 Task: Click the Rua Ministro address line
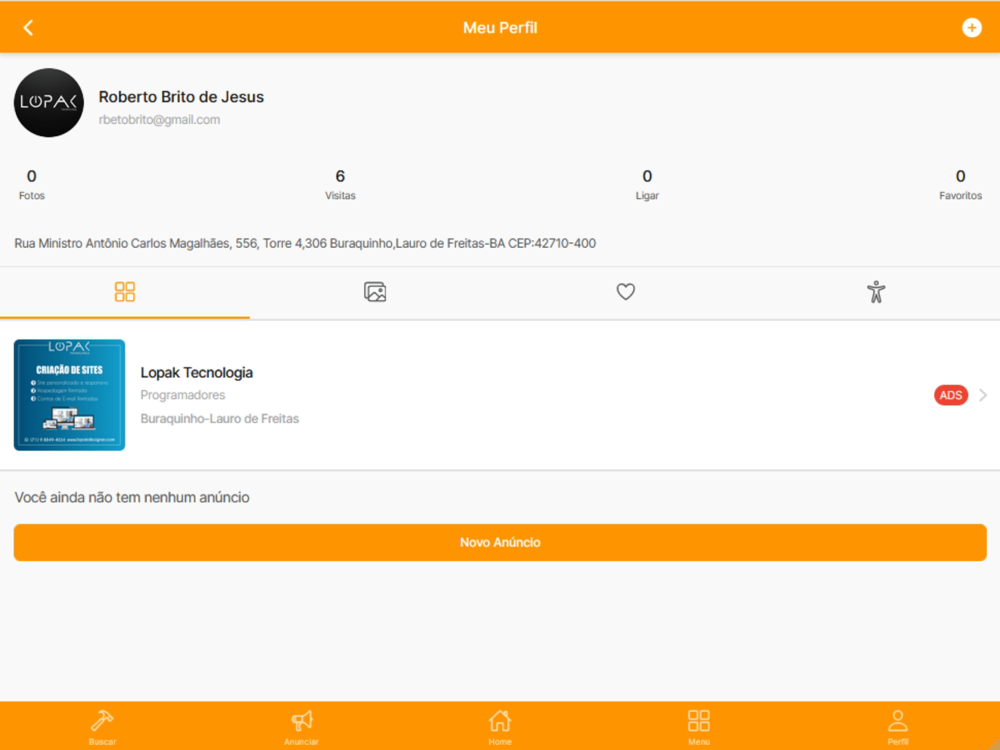(x=305, y=244)
